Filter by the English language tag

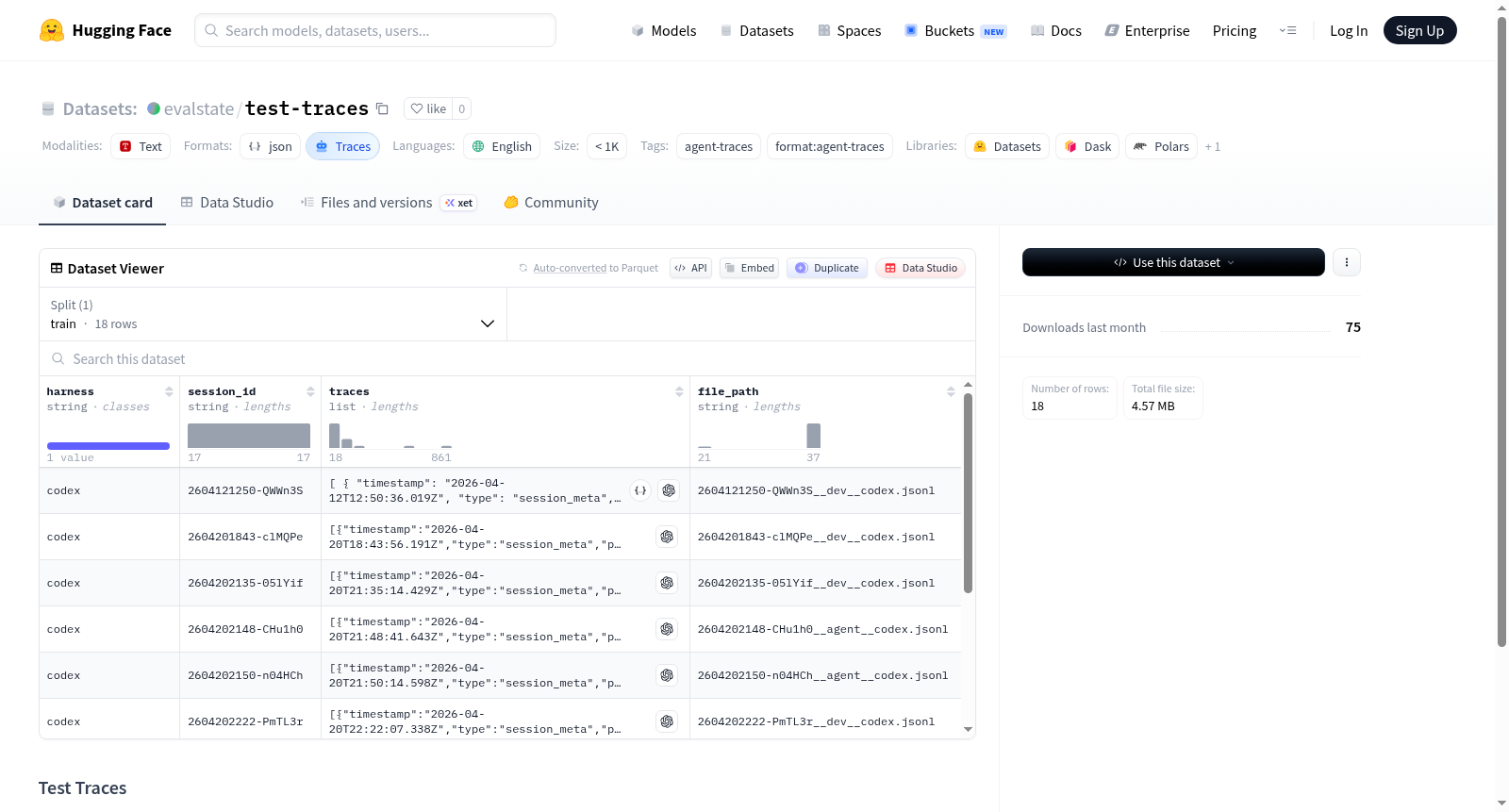coord(502,146)
